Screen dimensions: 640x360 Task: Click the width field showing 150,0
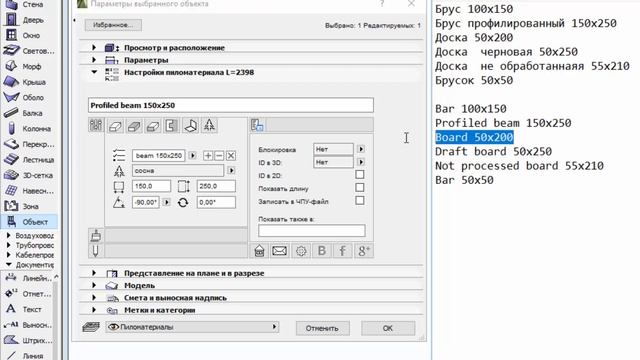pos(151,186)
